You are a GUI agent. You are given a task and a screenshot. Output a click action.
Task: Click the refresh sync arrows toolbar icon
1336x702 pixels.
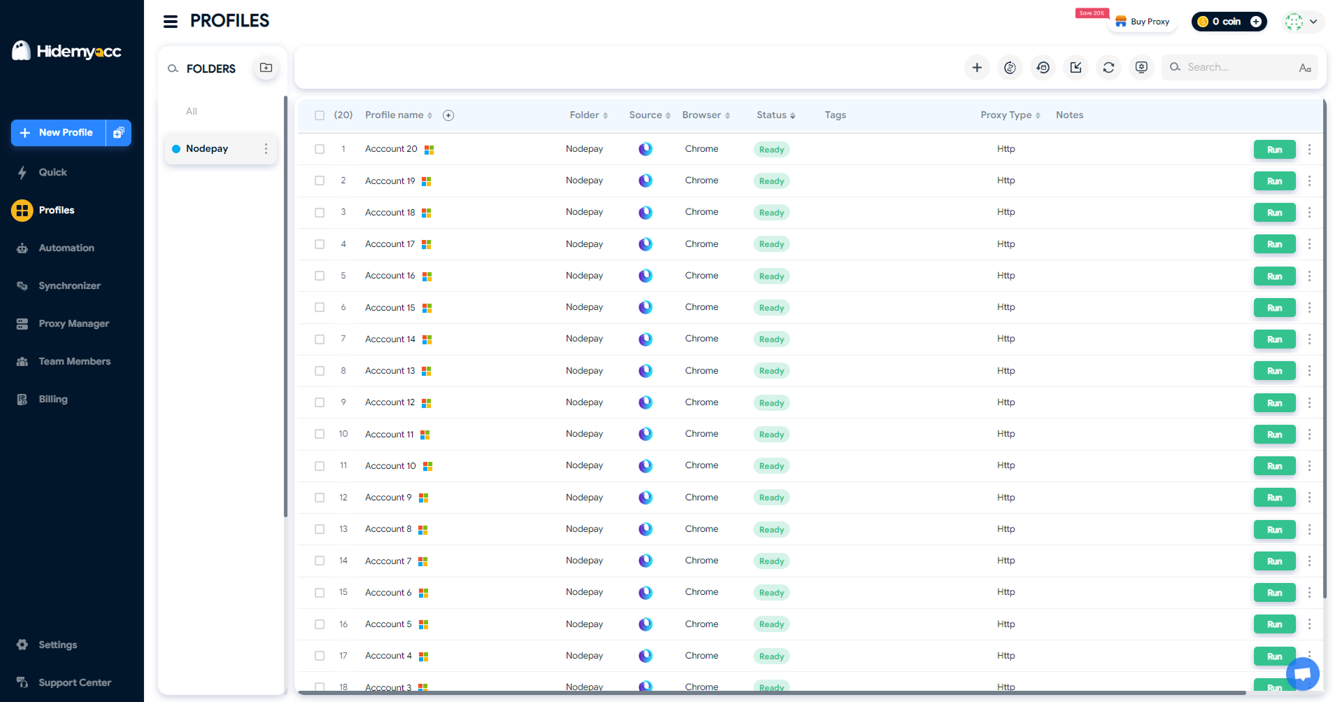1108,68
